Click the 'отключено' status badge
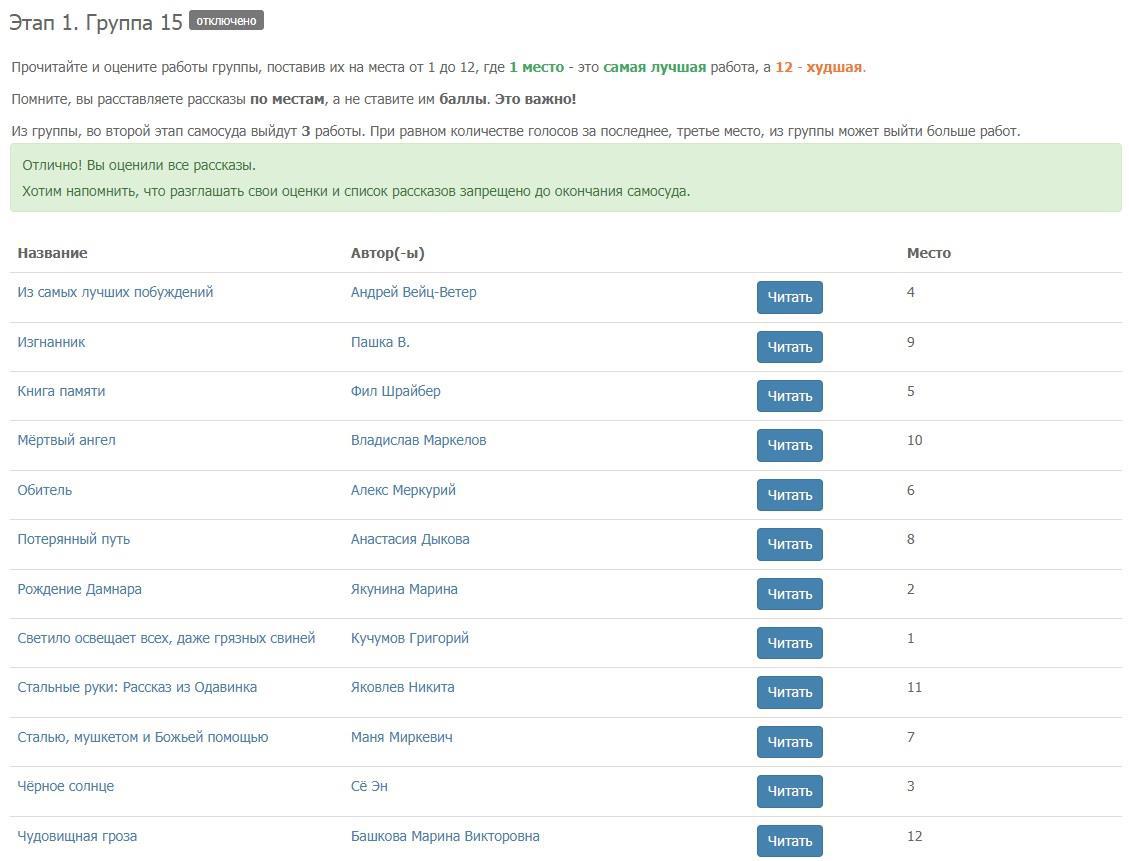 point(226,21)
